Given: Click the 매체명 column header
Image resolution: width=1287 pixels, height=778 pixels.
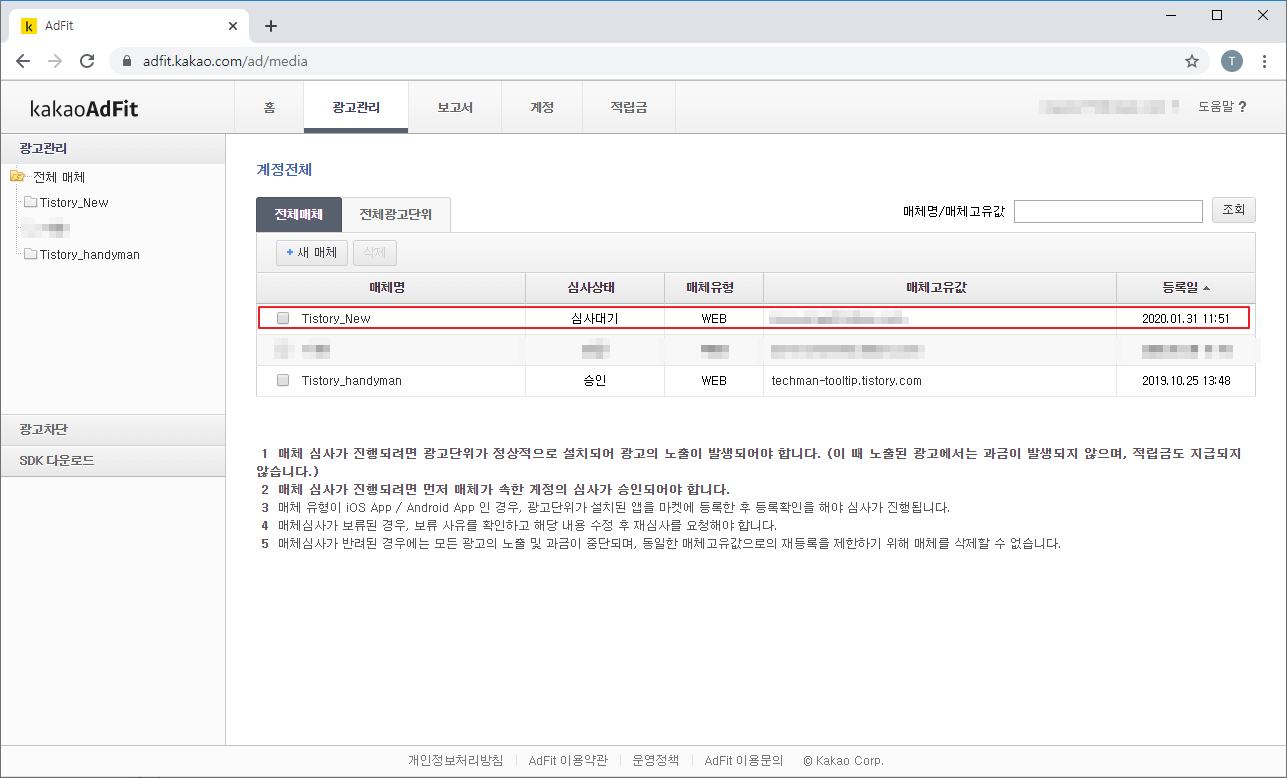Looking at the screenshot, I should tap(391, 287).
